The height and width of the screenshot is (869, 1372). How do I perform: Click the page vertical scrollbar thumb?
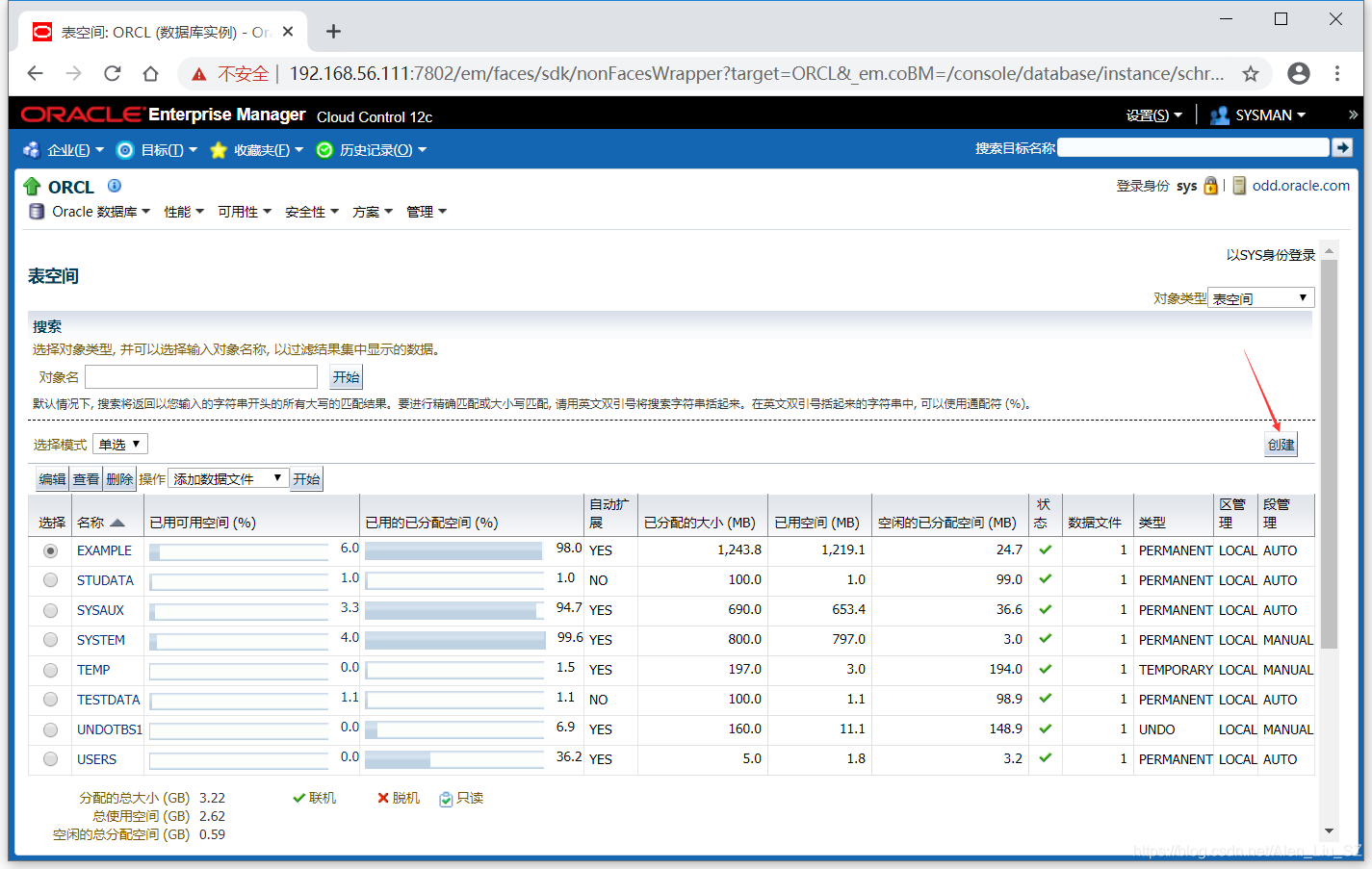coord(1329,452)
